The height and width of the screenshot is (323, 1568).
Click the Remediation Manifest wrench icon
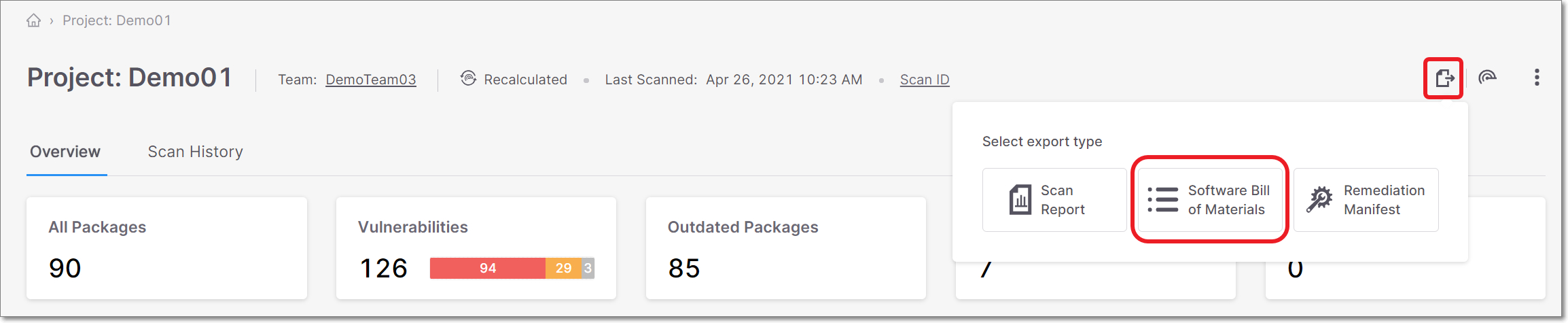click(1320, 200)
